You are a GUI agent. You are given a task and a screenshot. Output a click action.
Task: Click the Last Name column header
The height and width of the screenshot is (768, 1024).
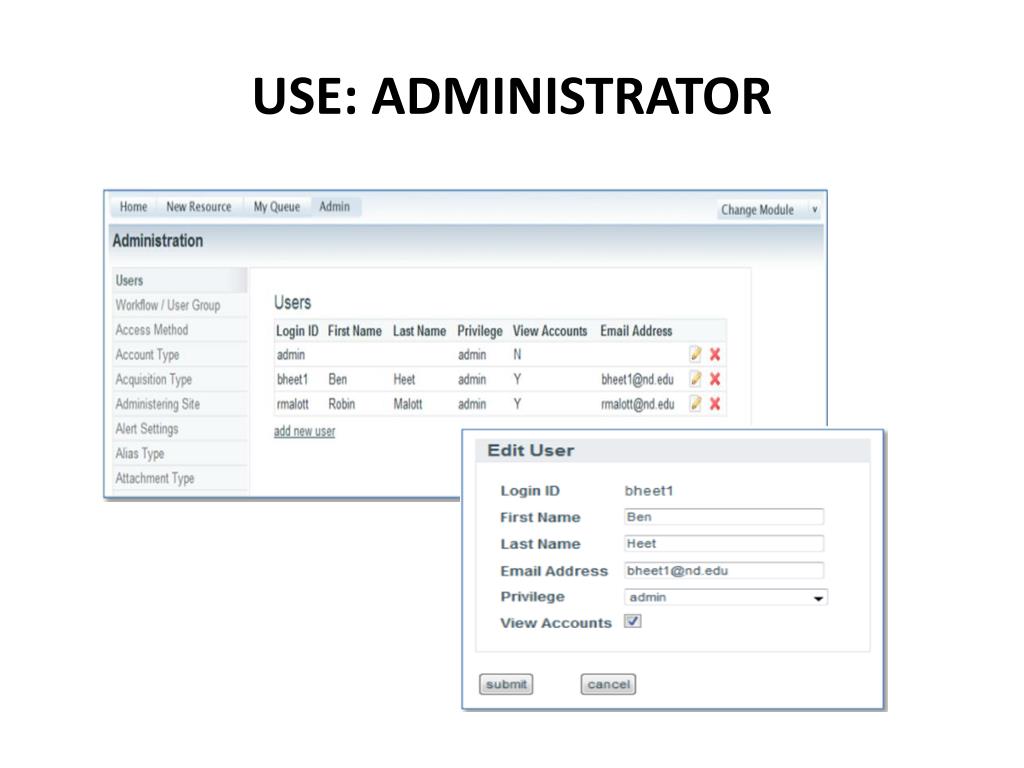pos(419,331)
